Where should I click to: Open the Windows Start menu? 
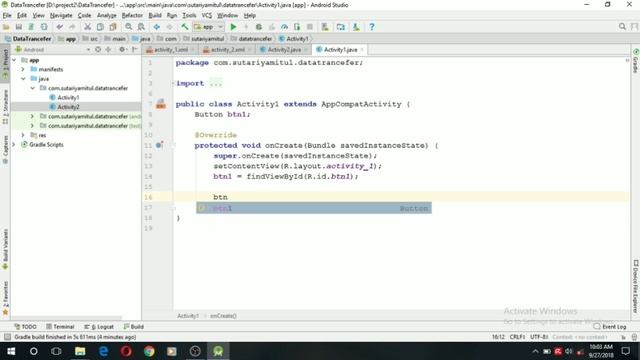(x=11, y=351)
